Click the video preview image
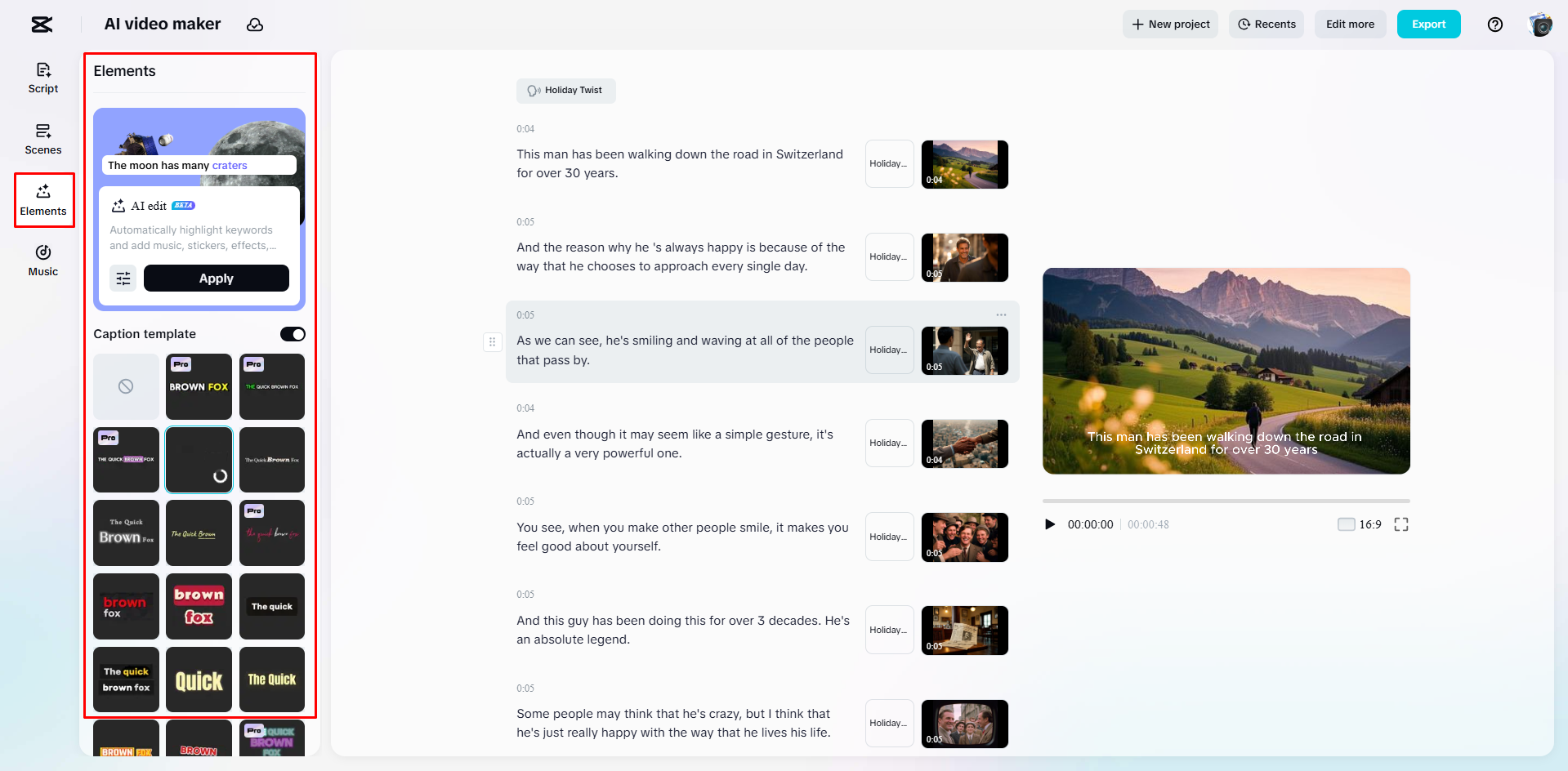Viewport: 1568px width, 771px height. (x=1226, y=371)
